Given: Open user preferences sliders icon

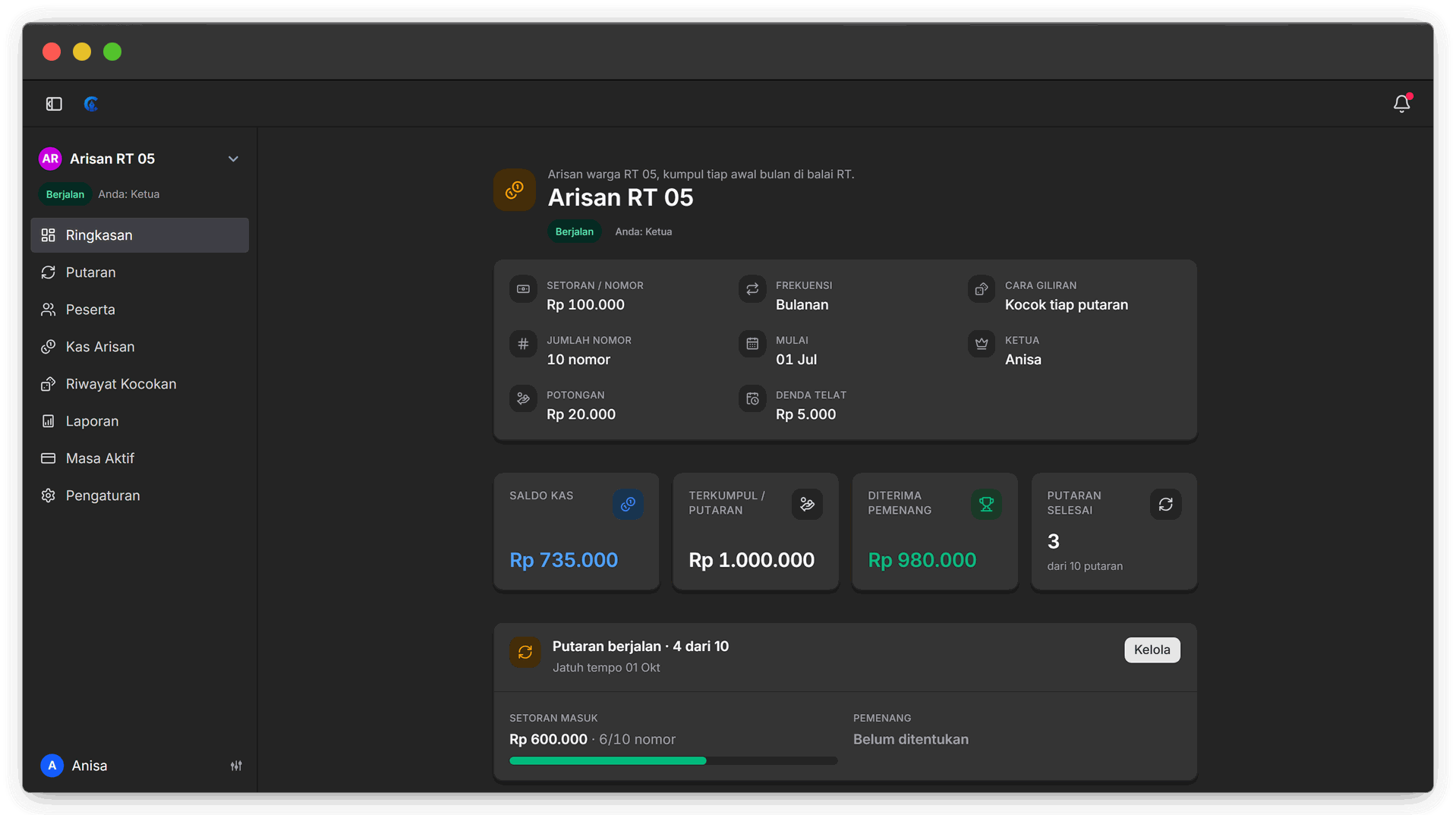Looking at the screenshot, I should [236, 766].
